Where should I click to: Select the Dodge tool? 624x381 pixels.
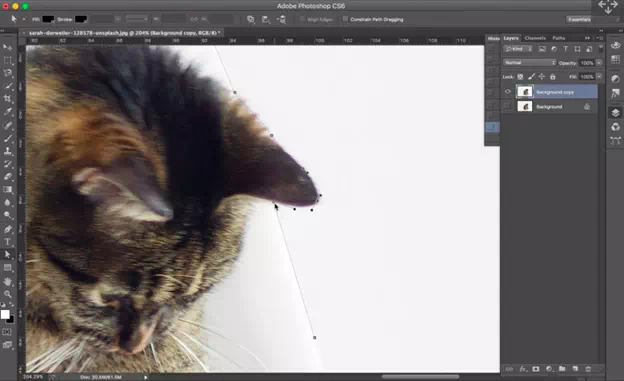(8, 215)
